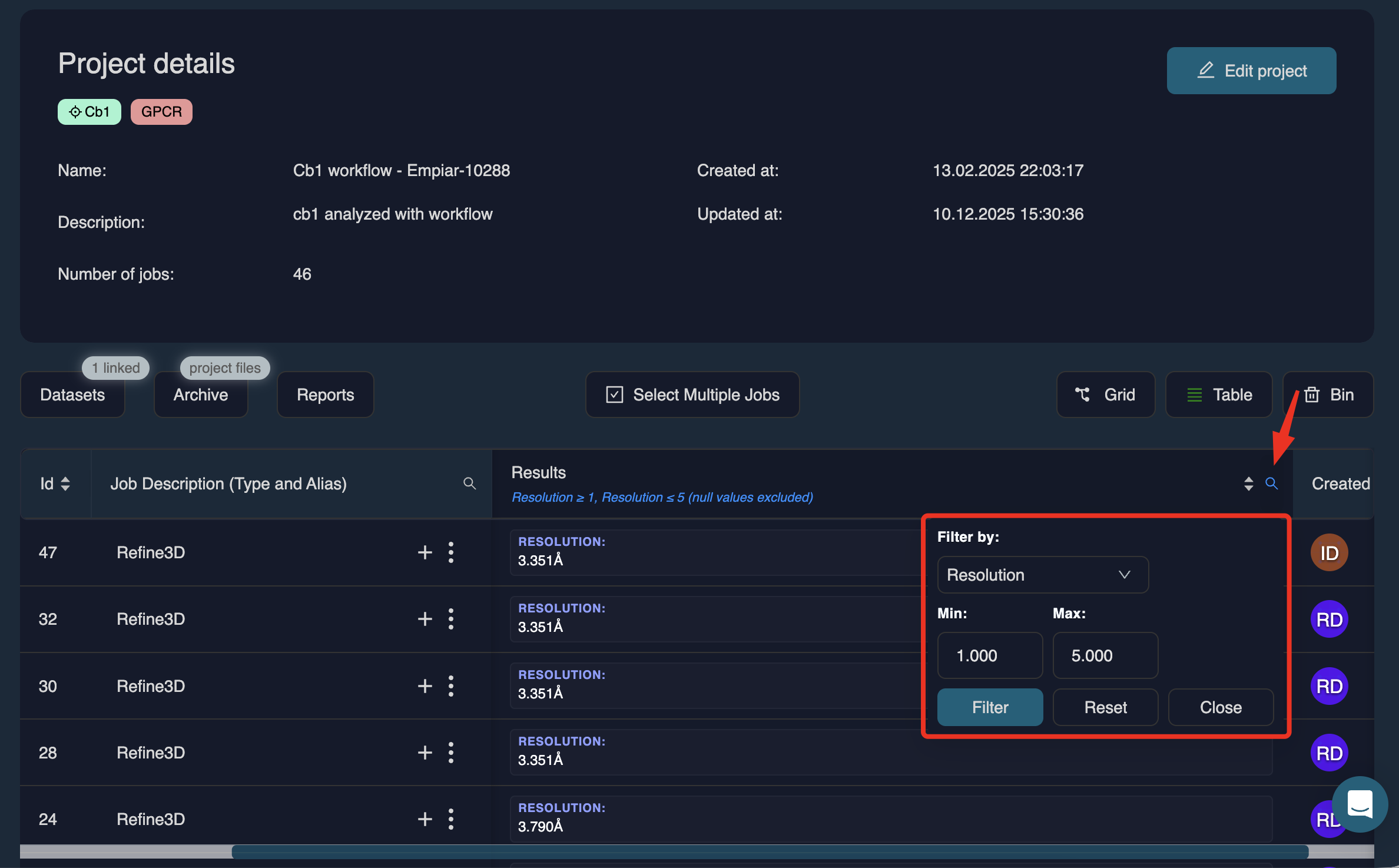1399x868 pixels.
Task: Enable Select Multiple Jobs checkbox button
Action: point(692,395)
